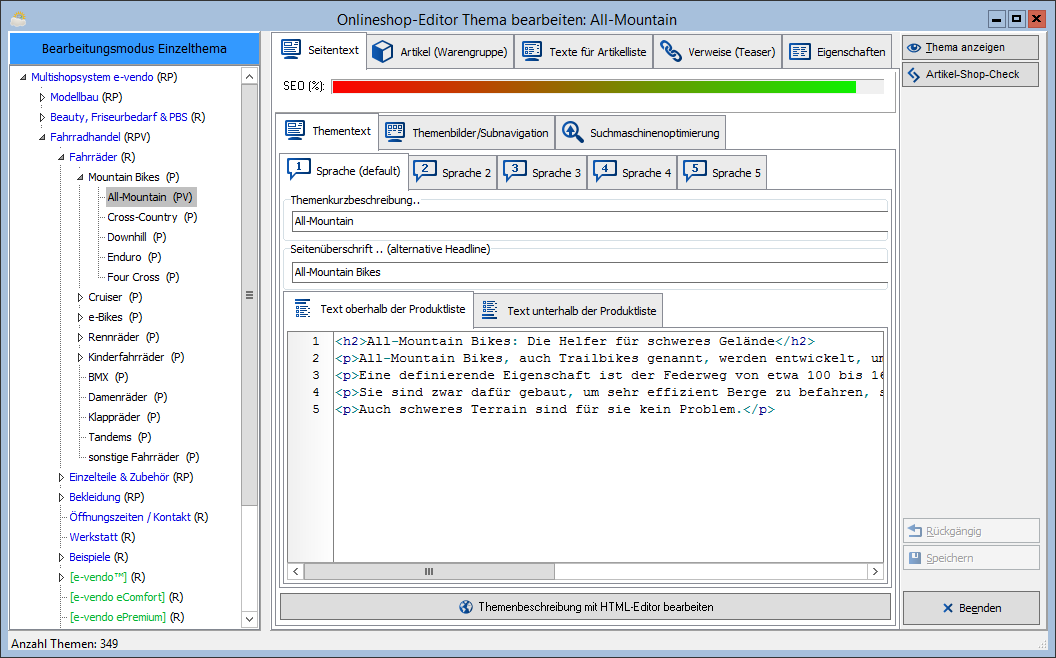Click the tree vertical scrollbar thumb

(x=249, y=295)
